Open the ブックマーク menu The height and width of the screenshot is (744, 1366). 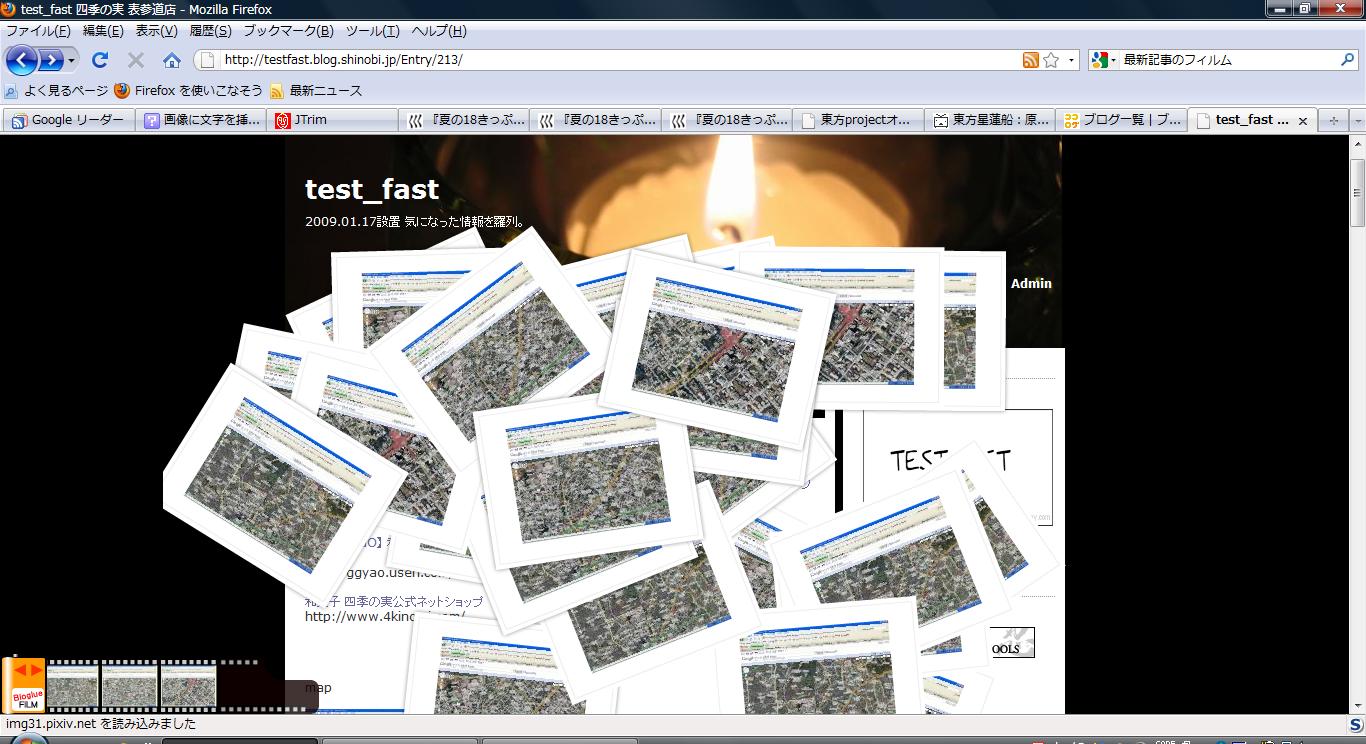(288, 31)
